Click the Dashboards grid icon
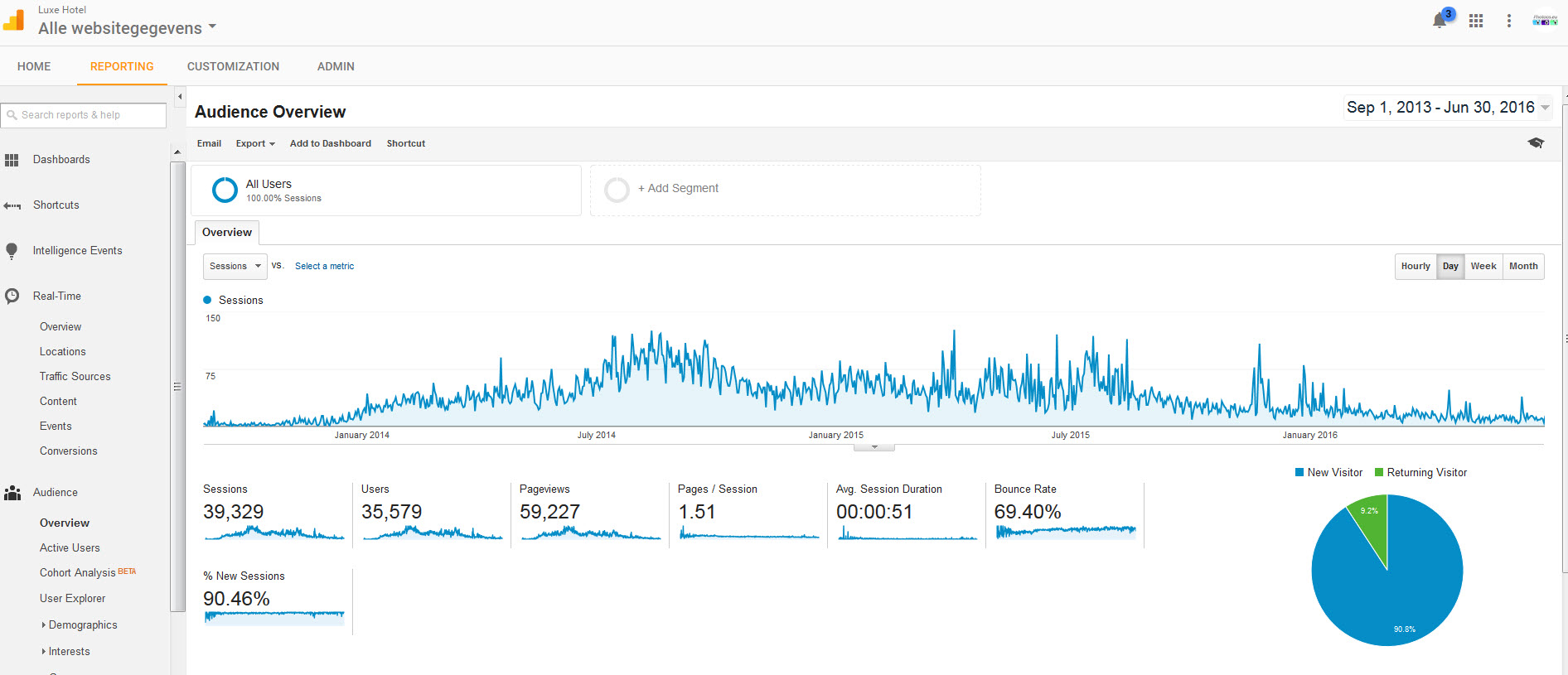This screenshot has height=675, width=1568. click(x=12, y=160)
